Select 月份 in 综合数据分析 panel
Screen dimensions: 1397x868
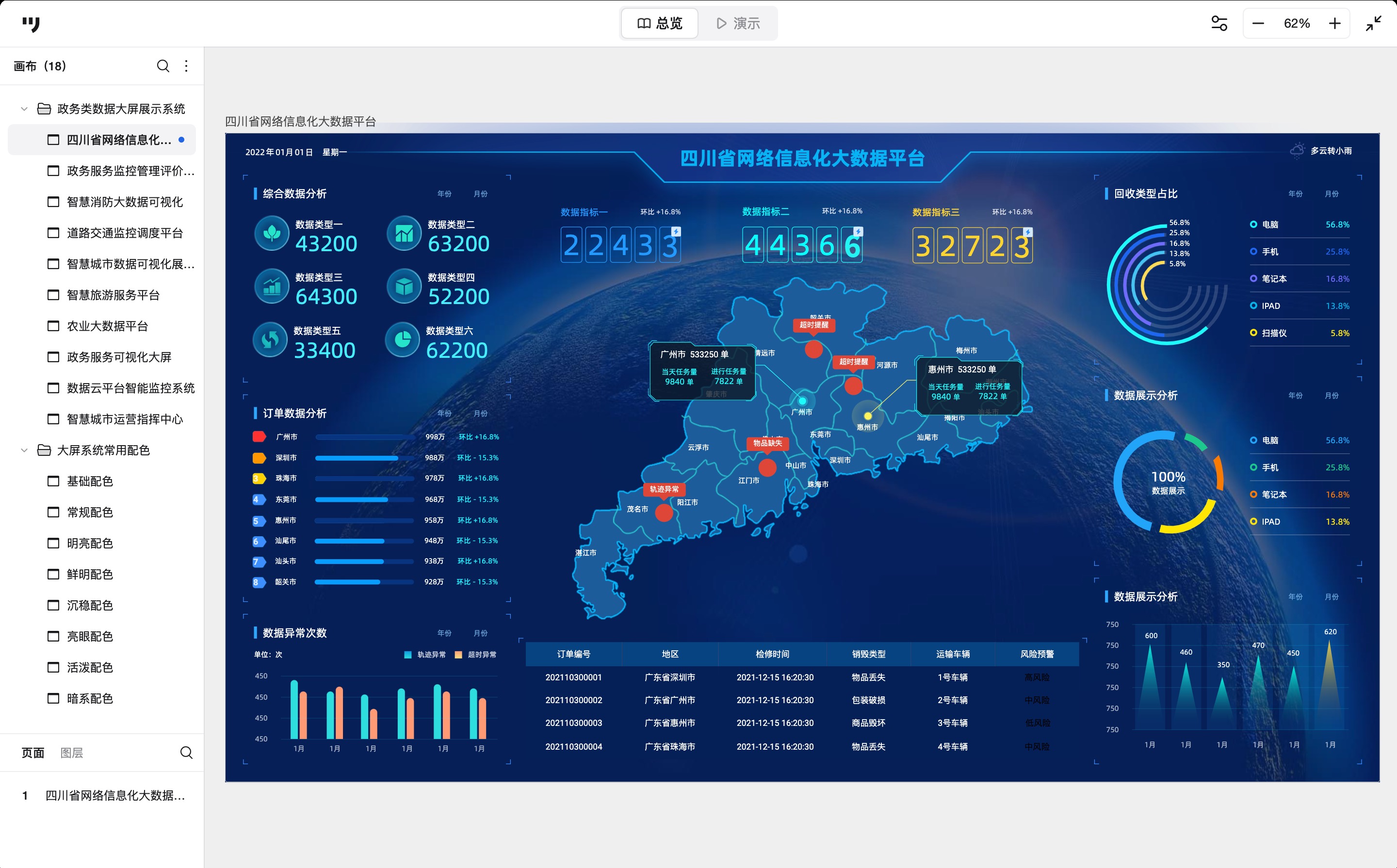point(481,194)
